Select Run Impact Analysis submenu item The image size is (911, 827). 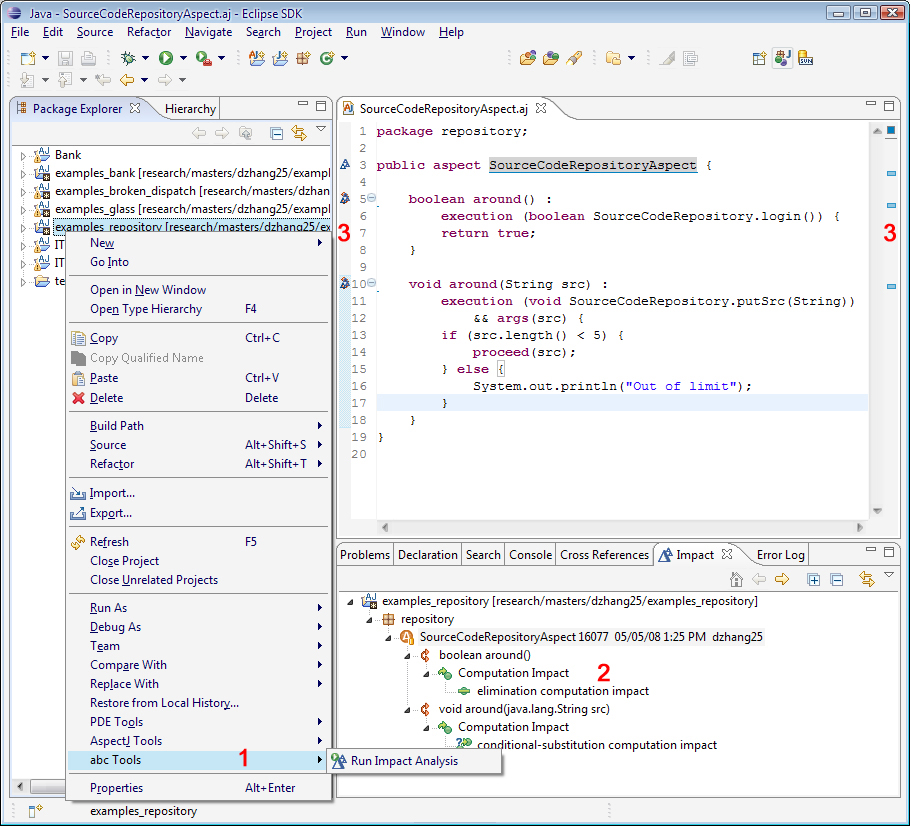pyautogui.click(x=414, y=761)
